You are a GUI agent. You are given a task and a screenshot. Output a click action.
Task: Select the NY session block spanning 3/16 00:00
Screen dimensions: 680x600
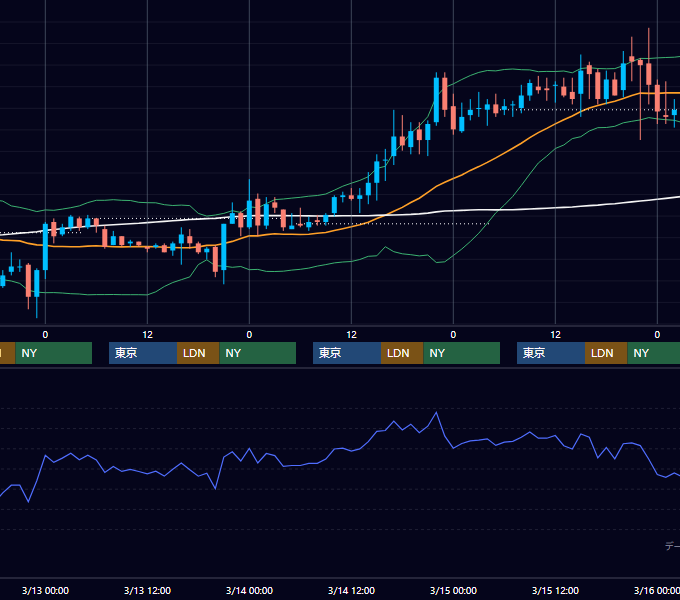(x=654, y=353)
